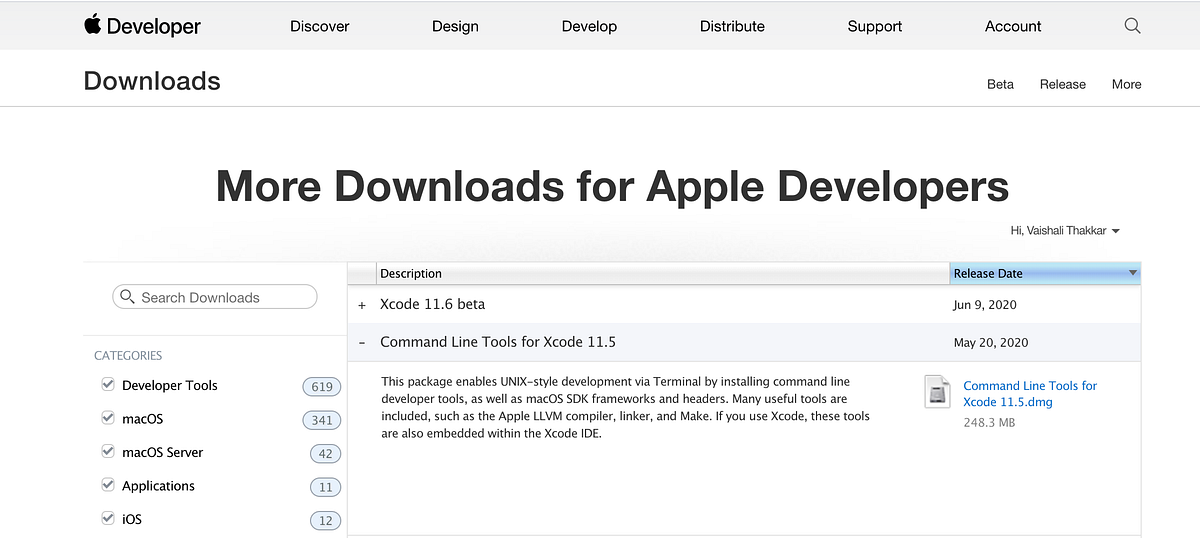The height and width of the screenshot is (538, 1200).
Task: Expand the Xcode 11.6 beta row
Action: pyautogui.click(x=362, y=305)
